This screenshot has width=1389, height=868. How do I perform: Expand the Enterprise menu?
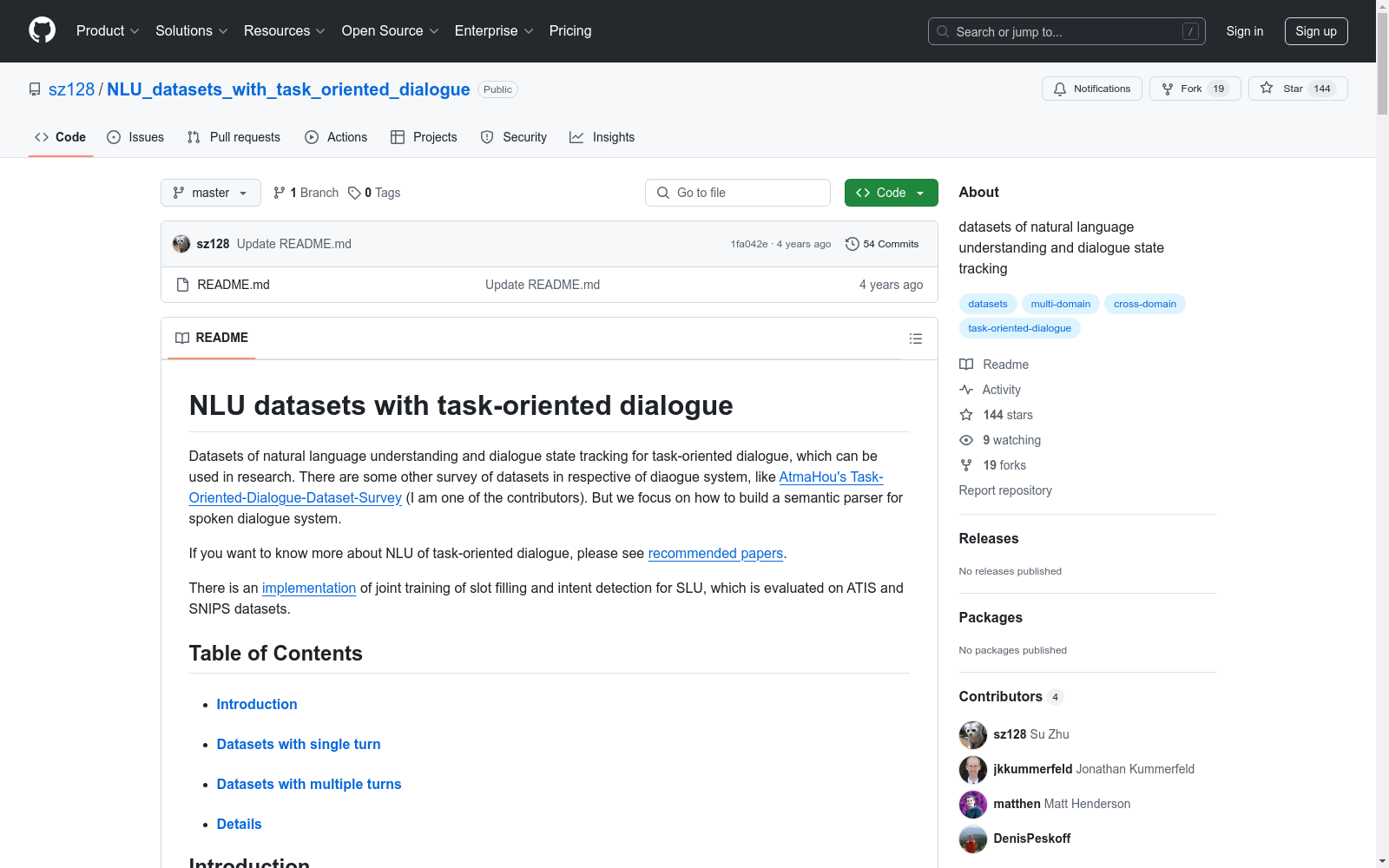point(494,31)
